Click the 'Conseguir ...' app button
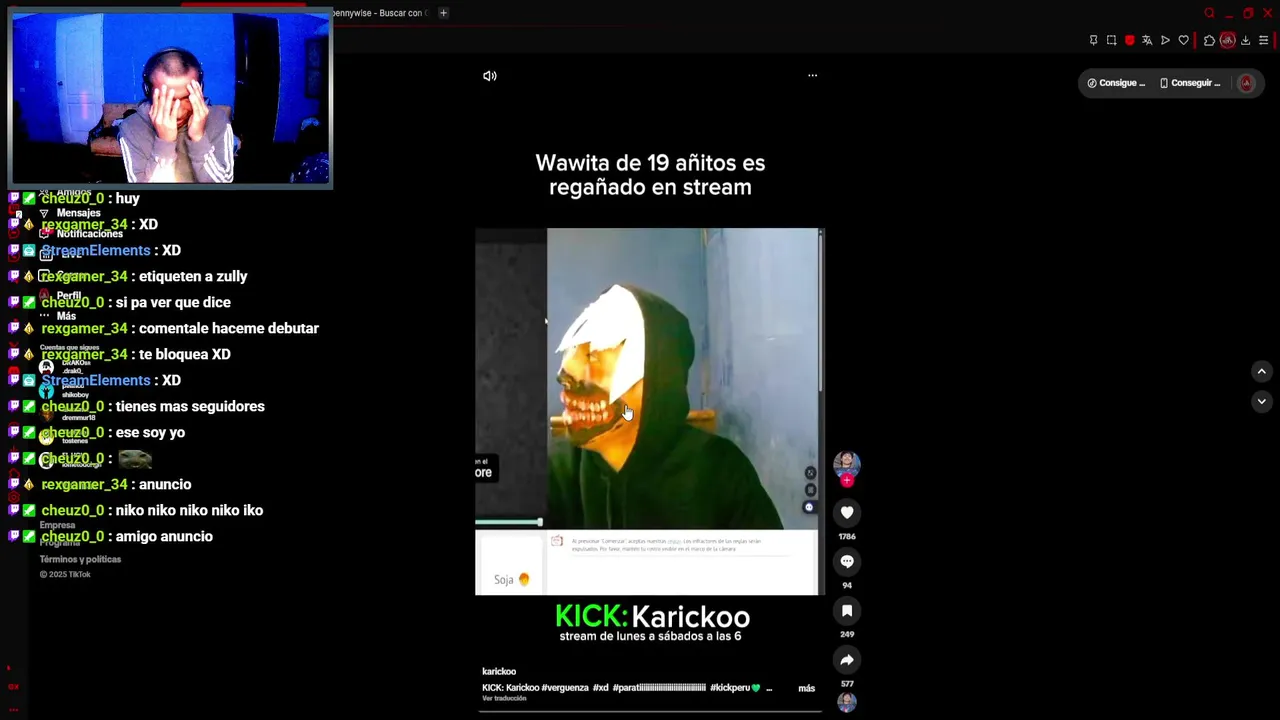The width and height of the screenshot is (1280, 720). tap(1190, 83)
